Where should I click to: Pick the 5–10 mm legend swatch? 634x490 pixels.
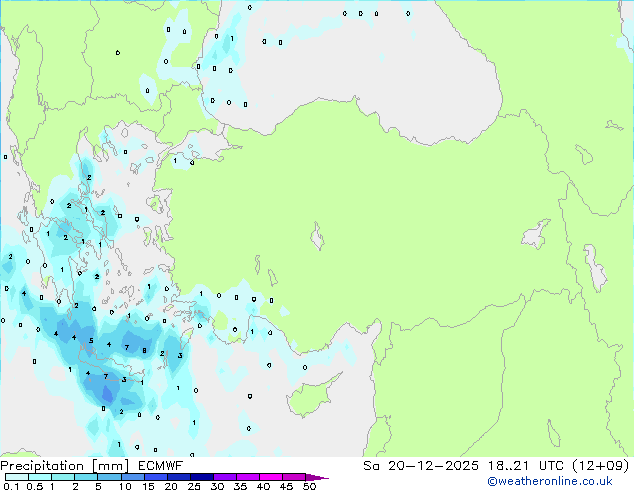click(x=109, y=477)
